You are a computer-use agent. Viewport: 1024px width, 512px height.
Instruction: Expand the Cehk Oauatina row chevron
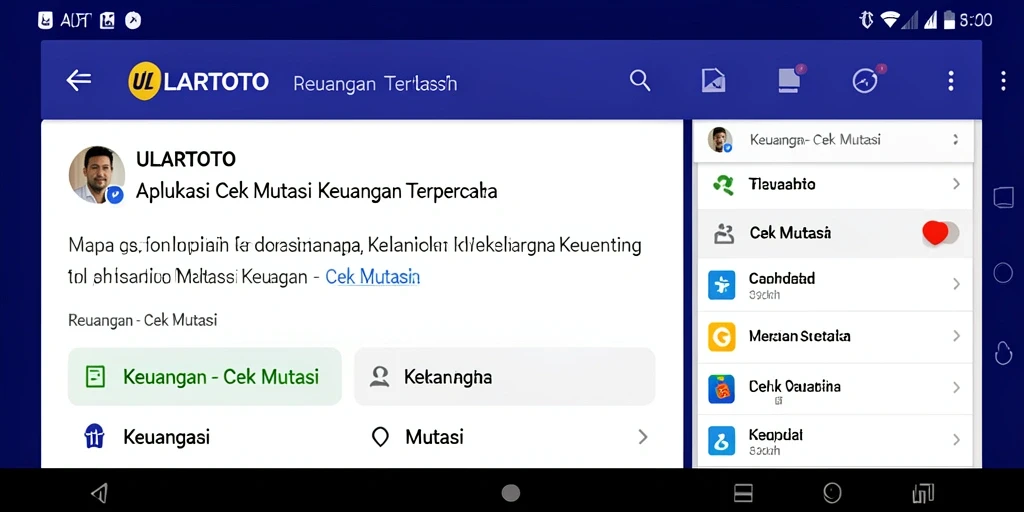(x=956, y=388)
